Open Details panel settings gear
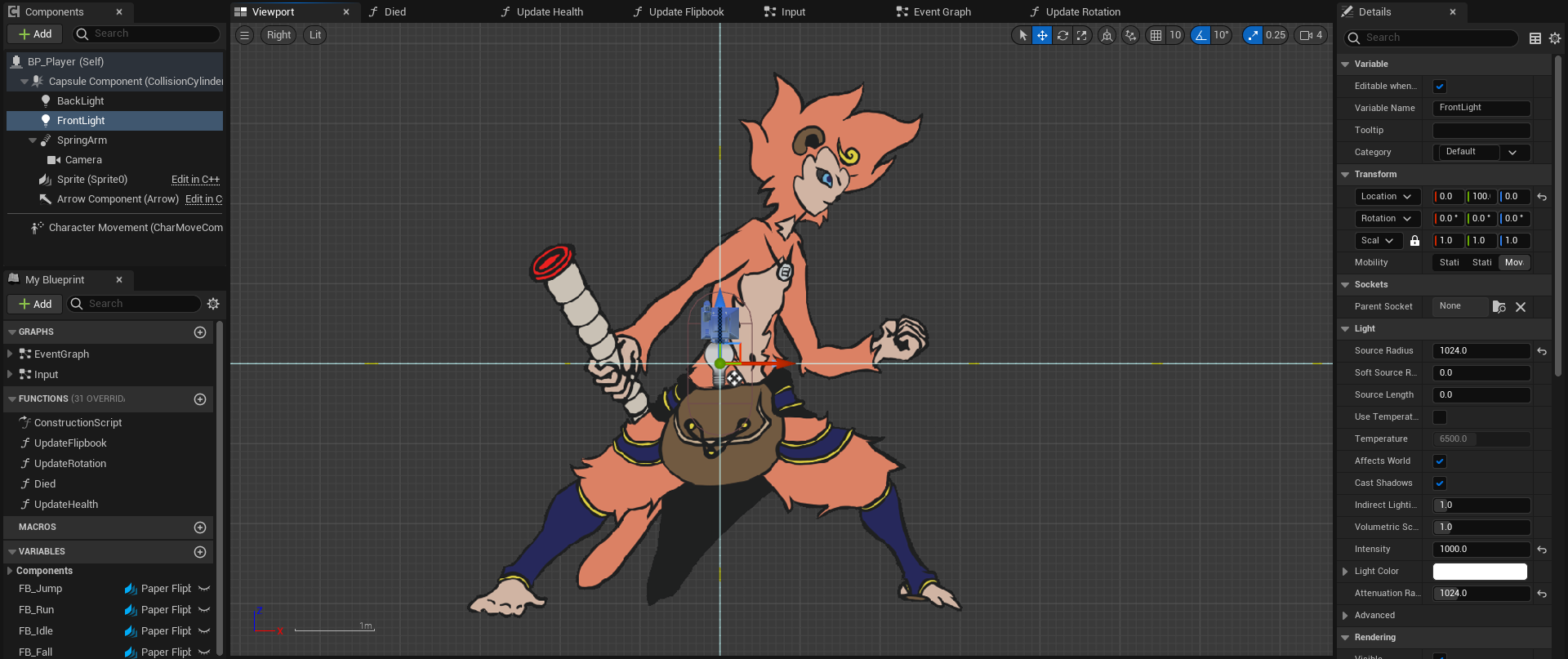 1555,38
